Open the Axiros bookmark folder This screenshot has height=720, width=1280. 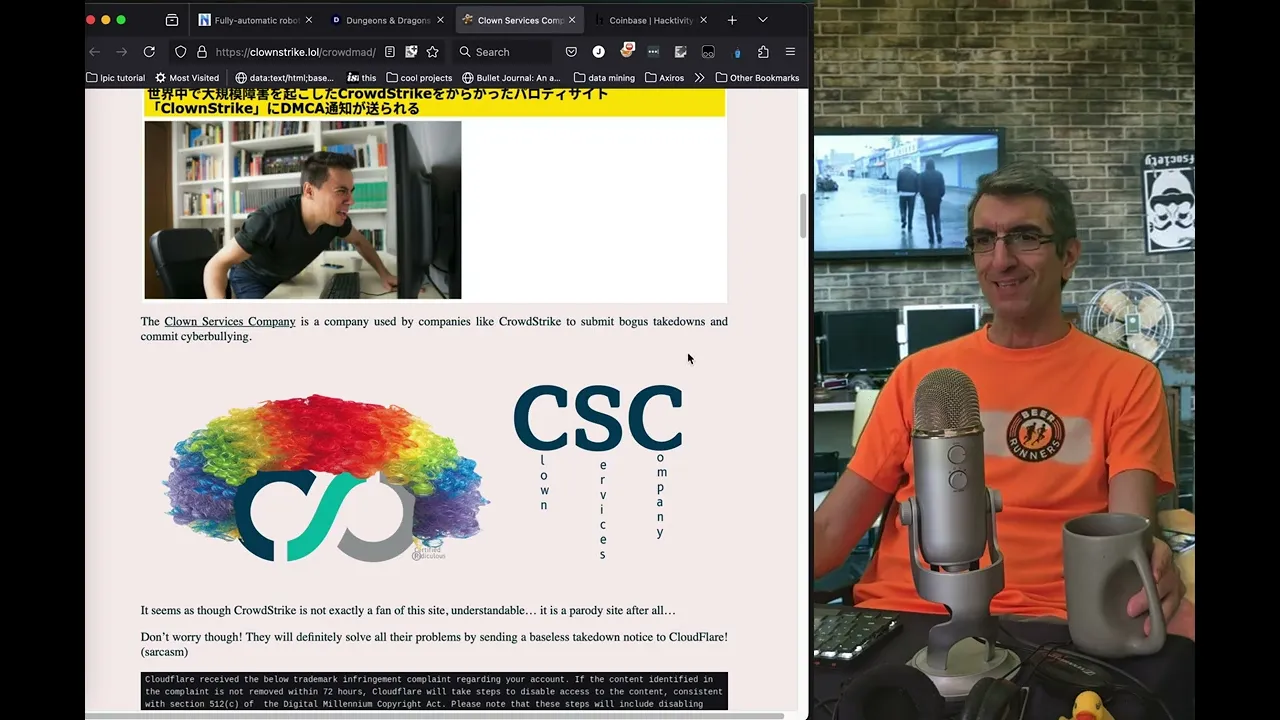[664, 77]
